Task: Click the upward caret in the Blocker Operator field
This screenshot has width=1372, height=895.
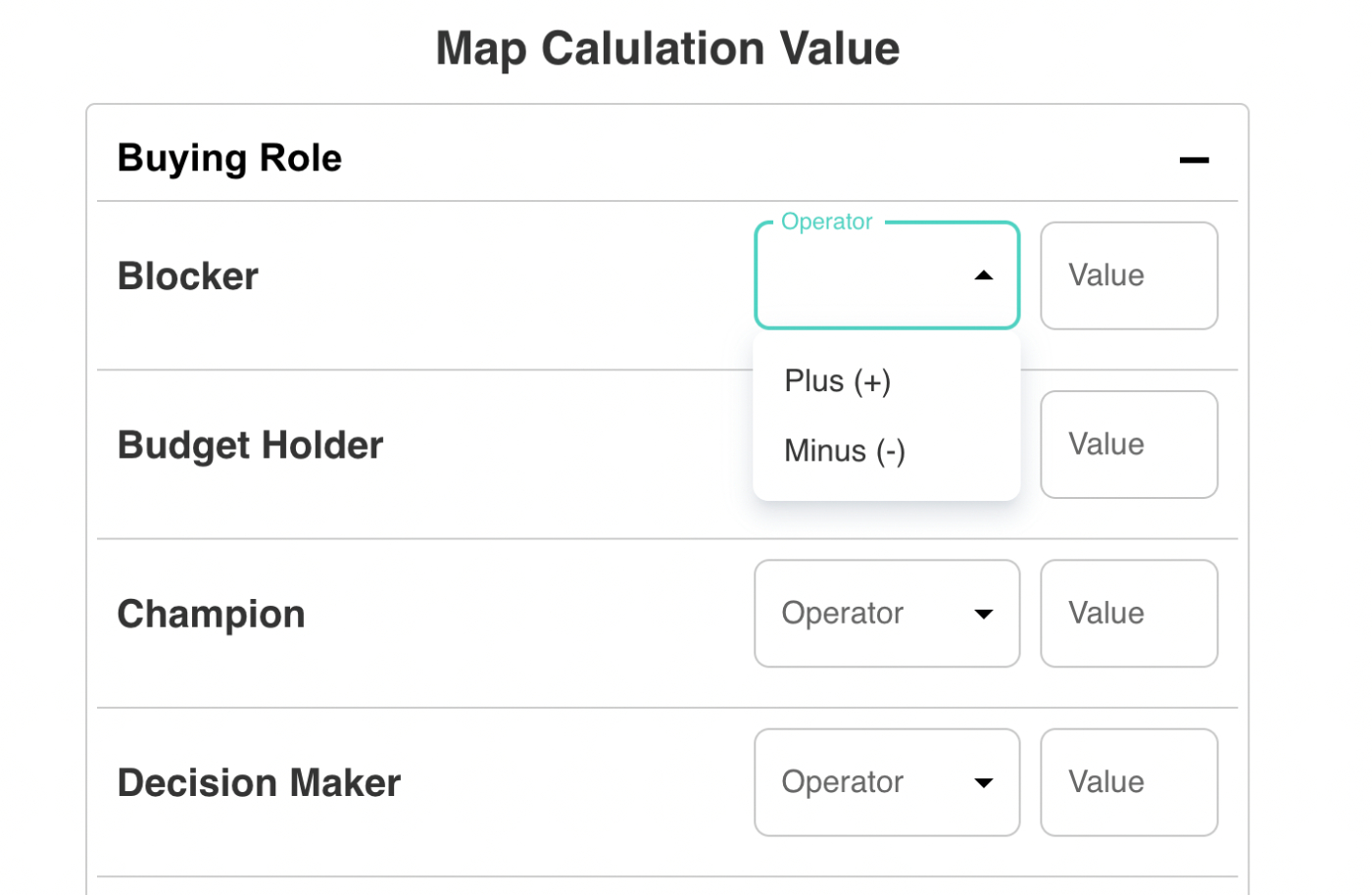Action: [x=984, y=275]
